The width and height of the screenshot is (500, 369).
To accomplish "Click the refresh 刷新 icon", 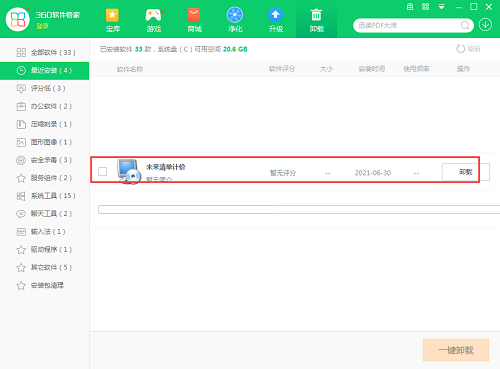I will coord(461,49).
